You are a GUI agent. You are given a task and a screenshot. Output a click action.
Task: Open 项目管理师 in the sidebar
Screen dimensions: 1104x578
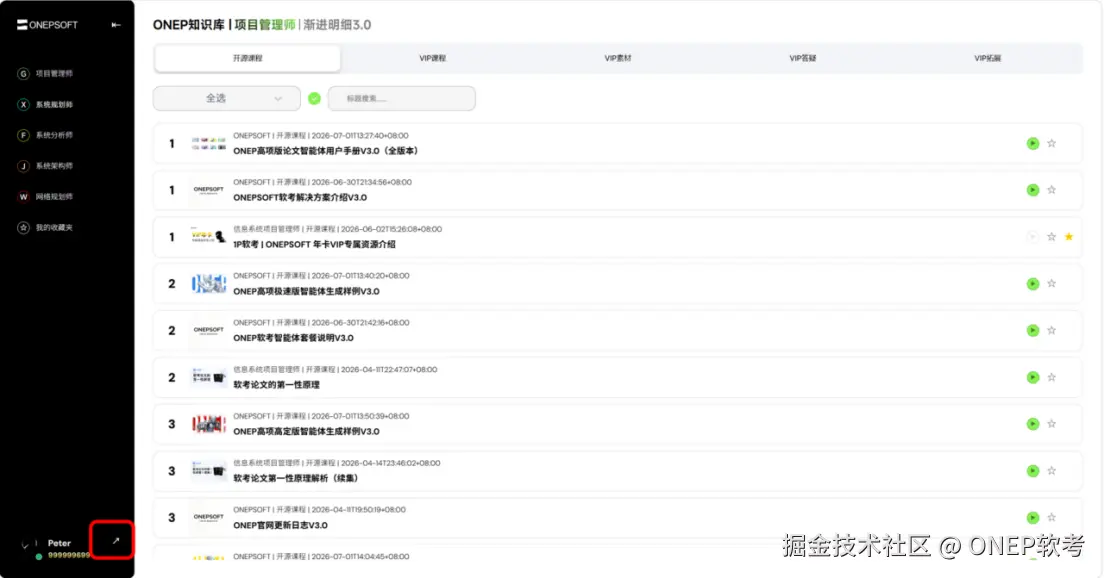46,73
